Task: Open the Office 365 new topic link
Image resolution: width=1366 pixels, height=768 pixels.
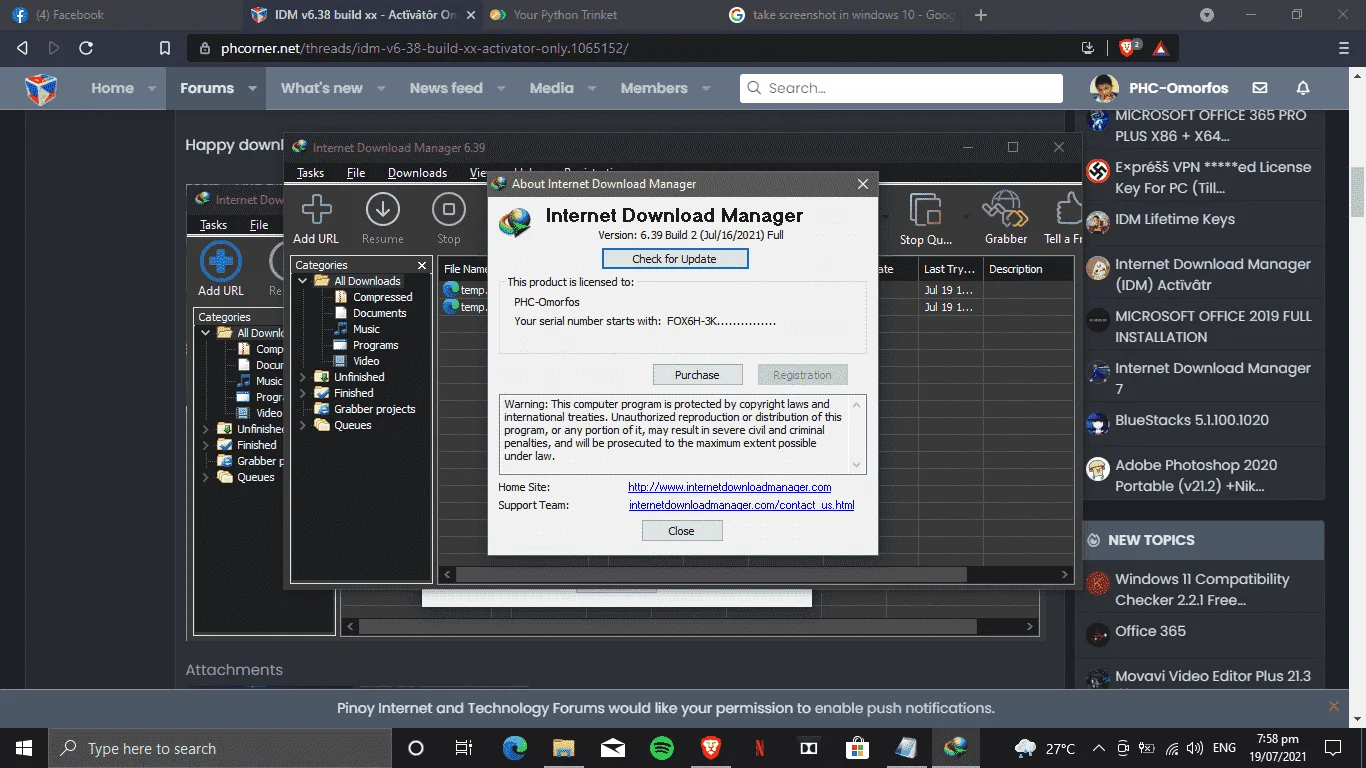Action: [1150, 631]
